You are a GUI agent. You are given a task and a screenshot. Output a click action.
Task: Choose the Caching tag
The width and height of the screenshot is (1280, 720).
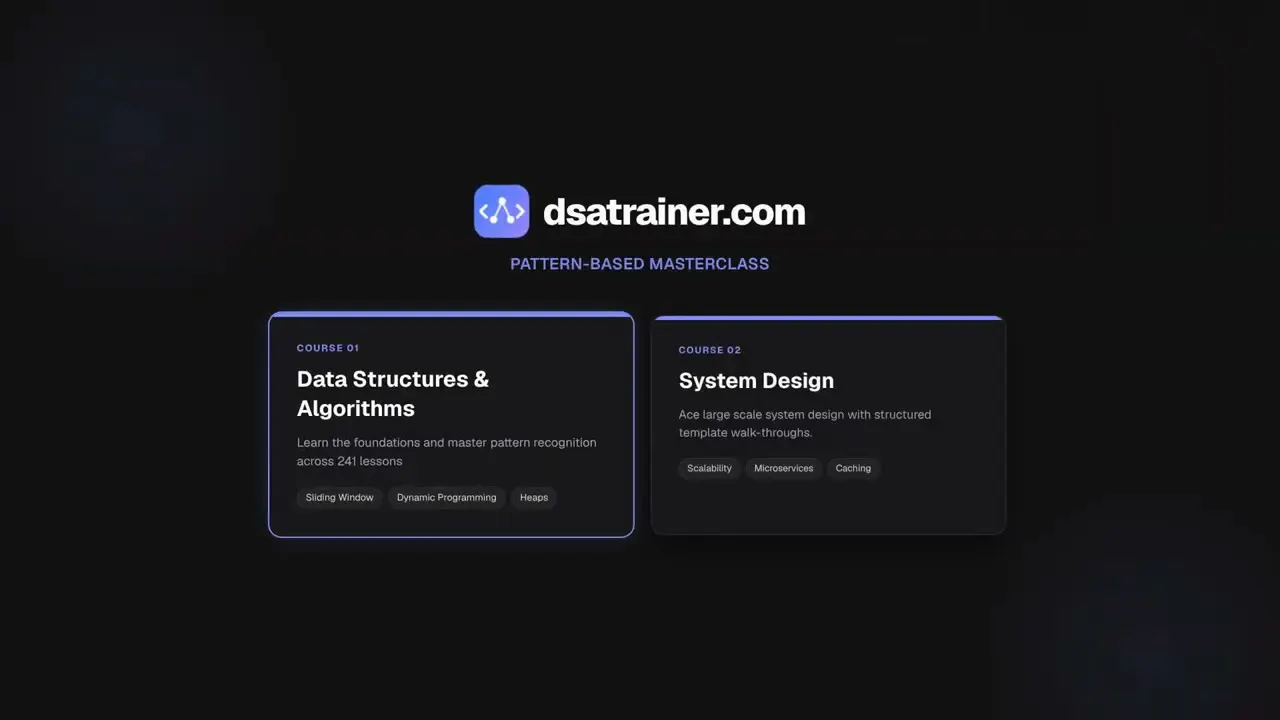(853, 468)
